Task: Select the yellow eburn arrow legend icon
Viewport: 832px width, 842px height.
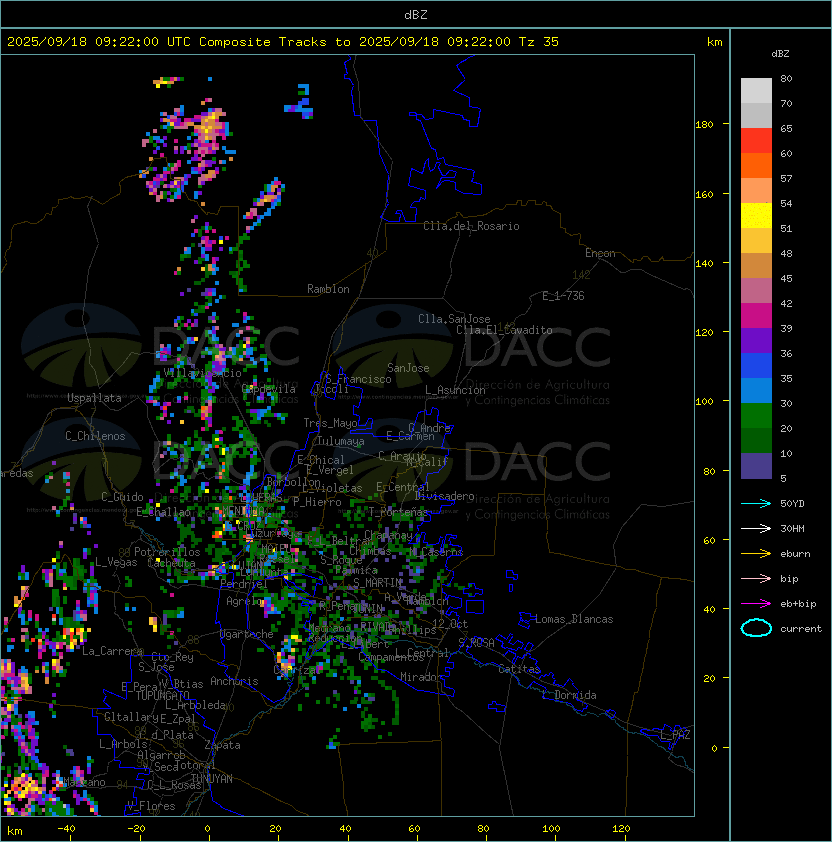Action: (756, 553)
